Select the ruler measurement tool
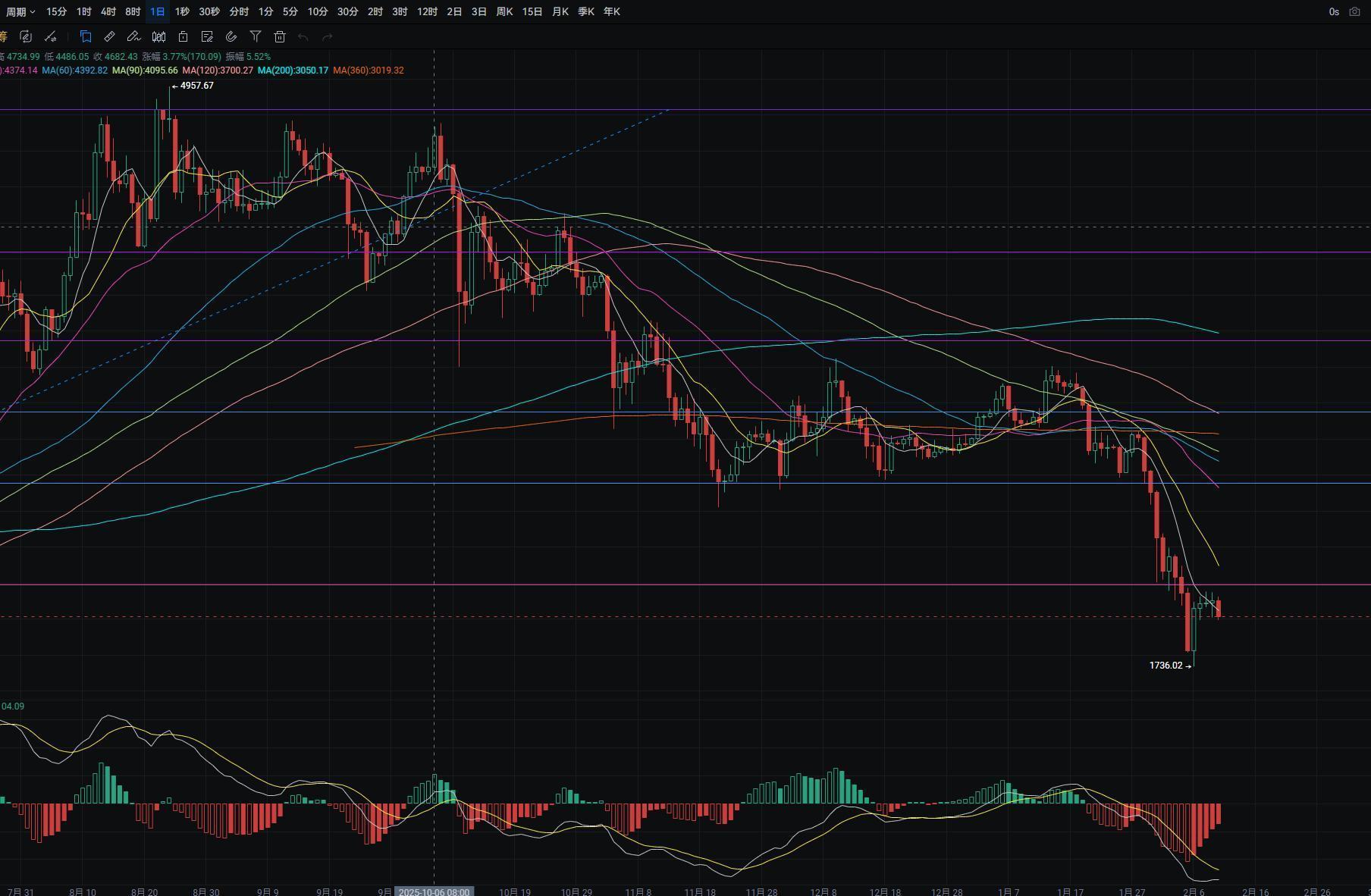The image size is (1371, 896). 109,36
